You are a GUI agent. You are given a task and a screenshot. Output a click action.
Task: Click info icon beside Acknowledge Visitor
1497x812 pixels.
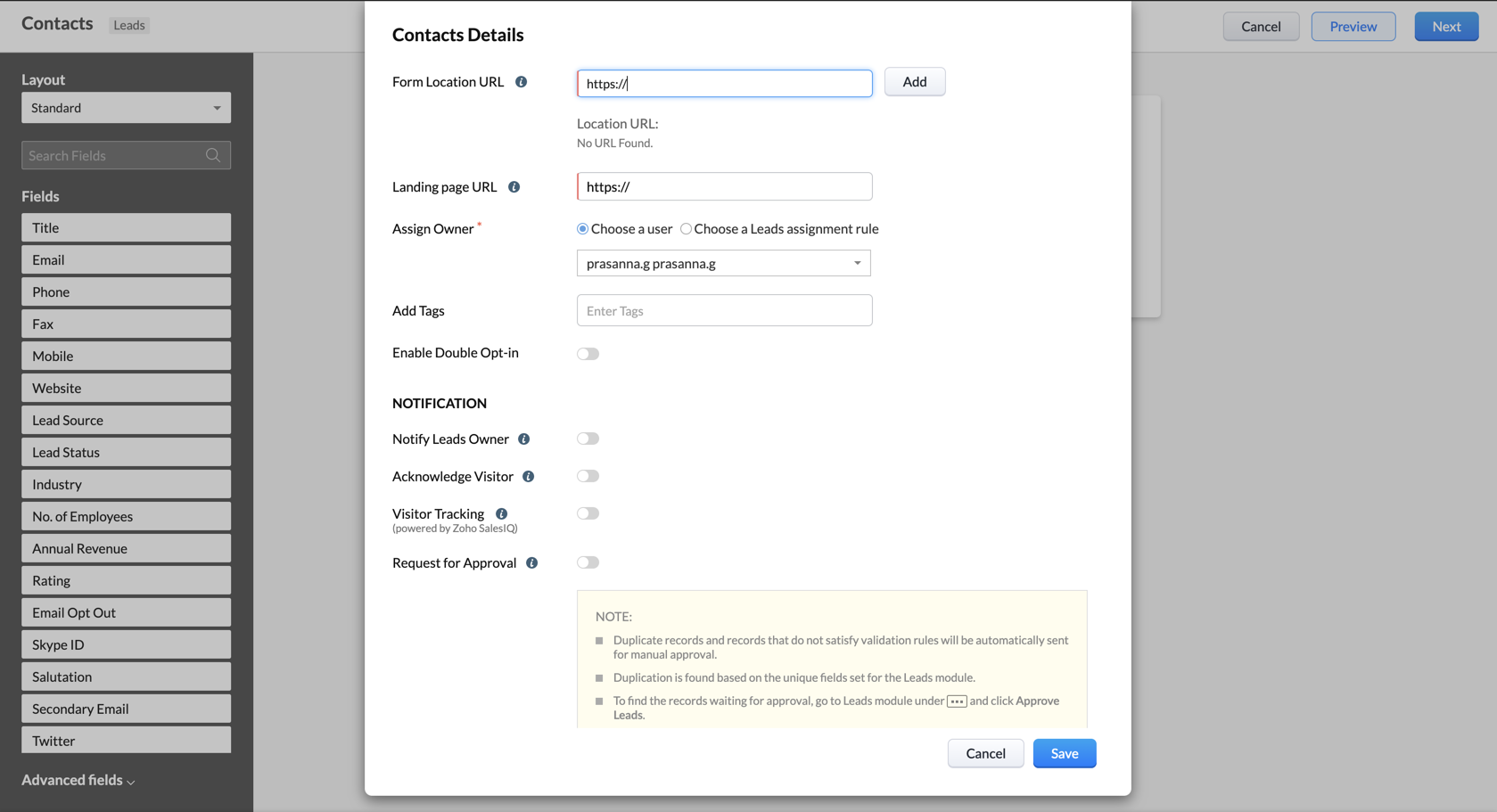pyautogui.click(x=529, y=477)
